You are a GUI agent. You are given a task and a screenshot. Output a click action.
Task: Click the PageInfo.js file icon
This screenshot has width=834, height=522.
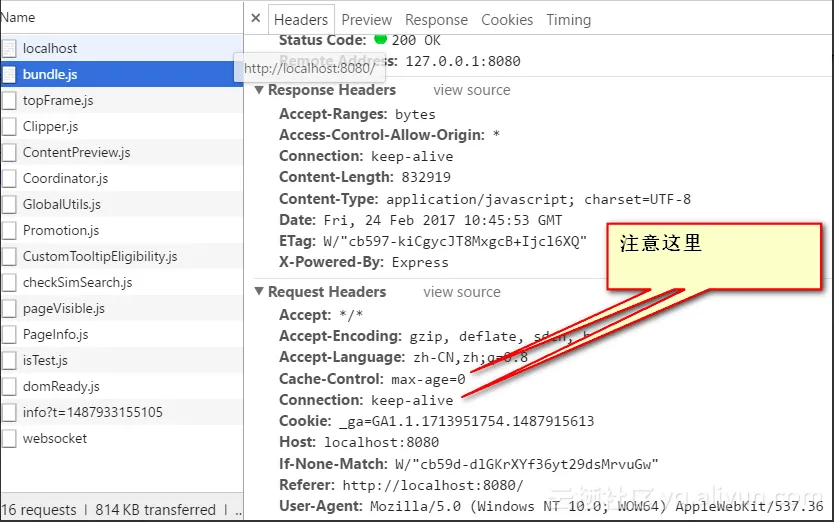pos(9,335)
